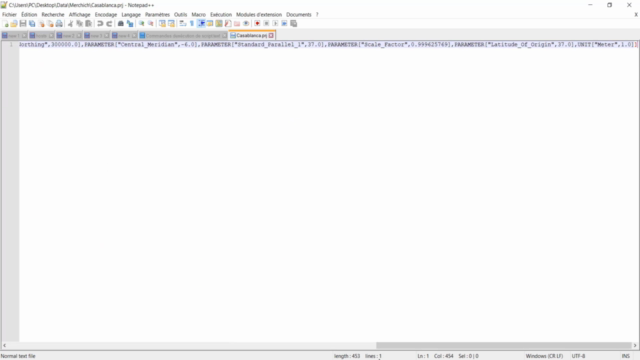Toggle synchronized horizontal scrolling icon
Screen dimensions: 640x360
171,24
